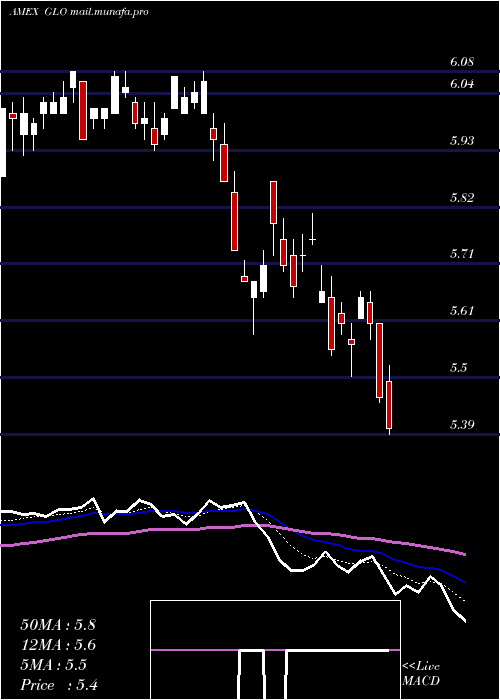Click the 5.71 price axis label
The width and height of the screenshot is (500, 700).
click(462, 254)
